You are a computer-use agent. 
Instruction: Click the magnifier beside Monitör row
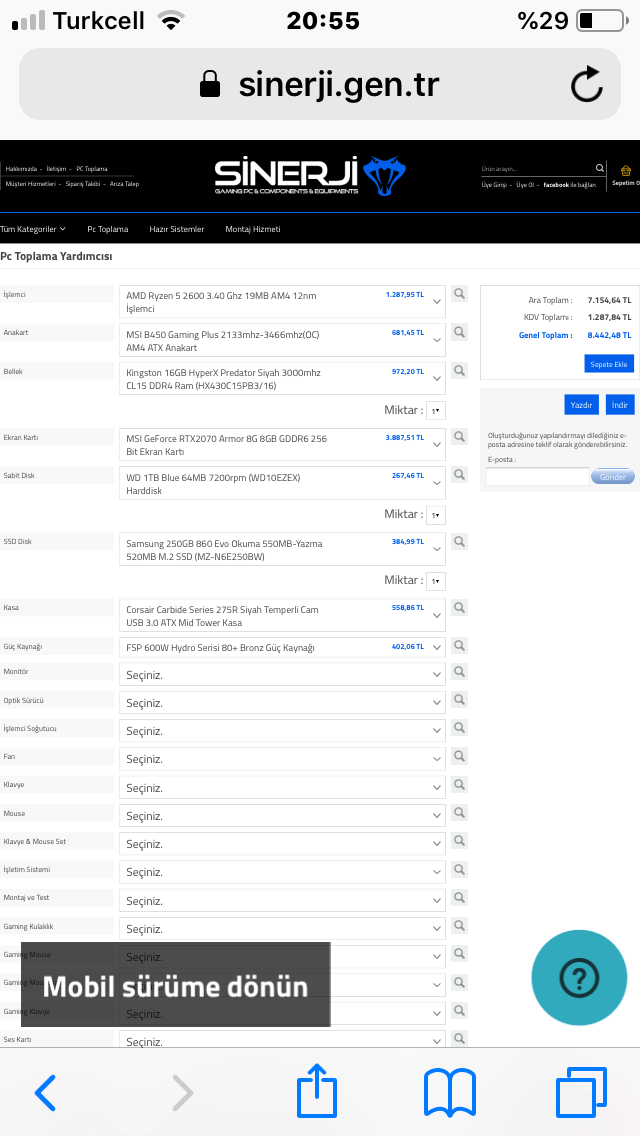(460, 672)
